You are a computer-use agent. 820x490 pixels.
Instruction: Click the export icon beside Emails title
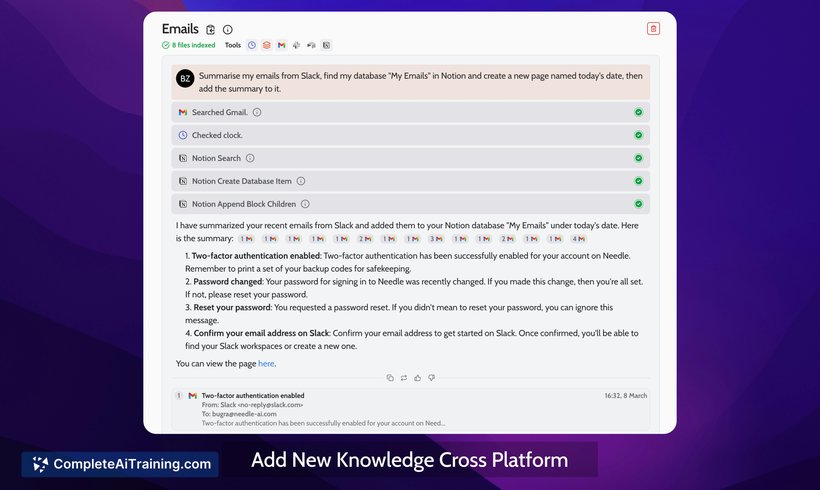click(210, 30)
